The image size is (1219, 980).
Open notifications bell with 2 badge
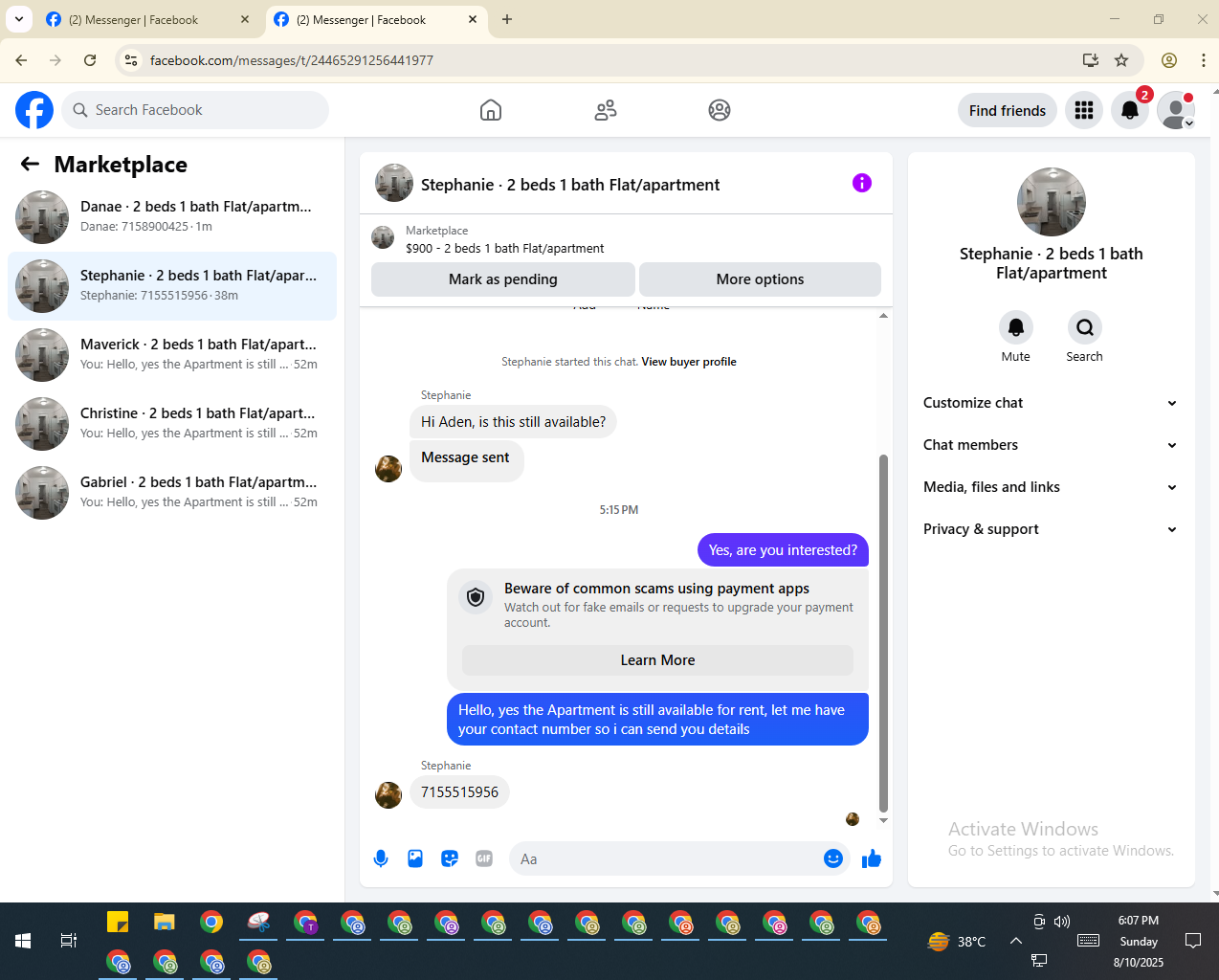[1130, 110]
